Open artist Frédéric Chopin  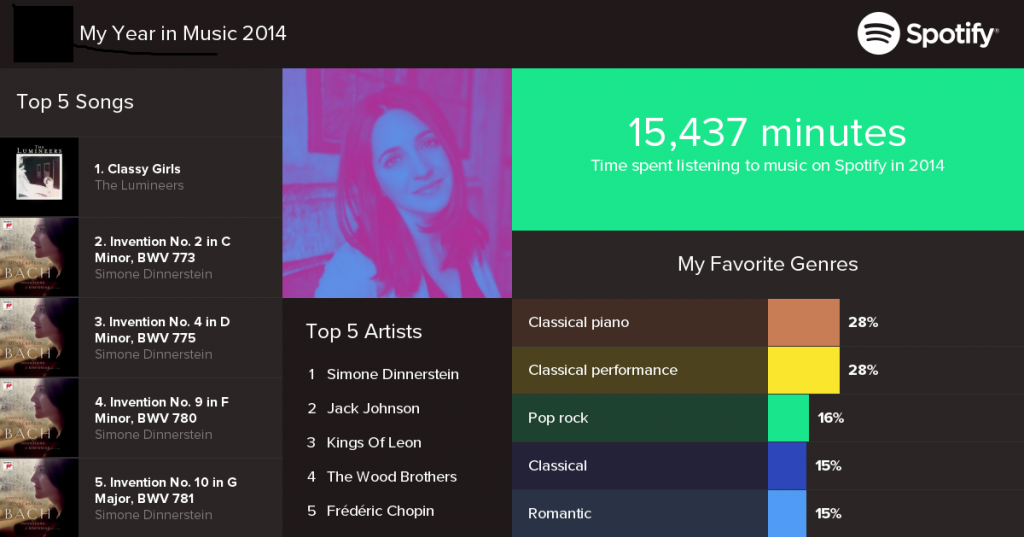click(x=380, y=511)
